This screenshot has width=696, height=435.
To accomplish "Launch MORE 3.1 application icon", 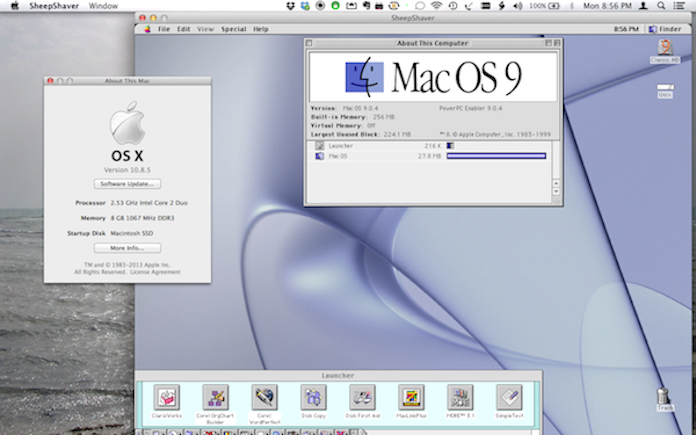I will (x=460, y=397).
